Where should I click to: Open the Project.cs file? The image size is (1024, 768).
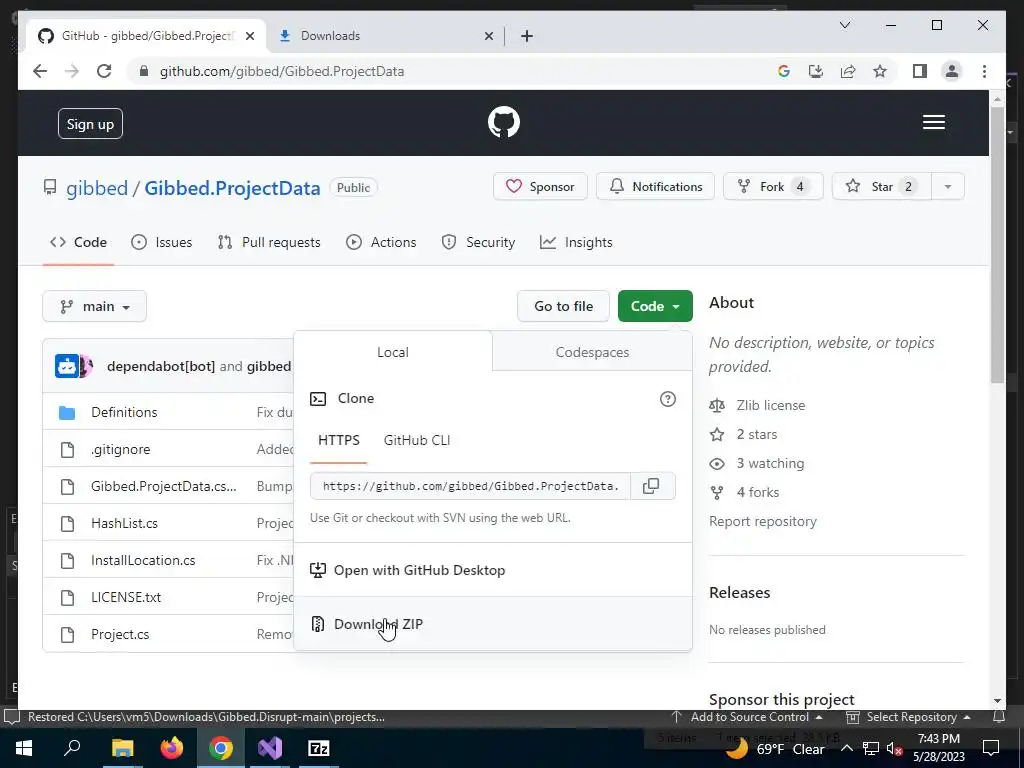(x=120, y=634)
